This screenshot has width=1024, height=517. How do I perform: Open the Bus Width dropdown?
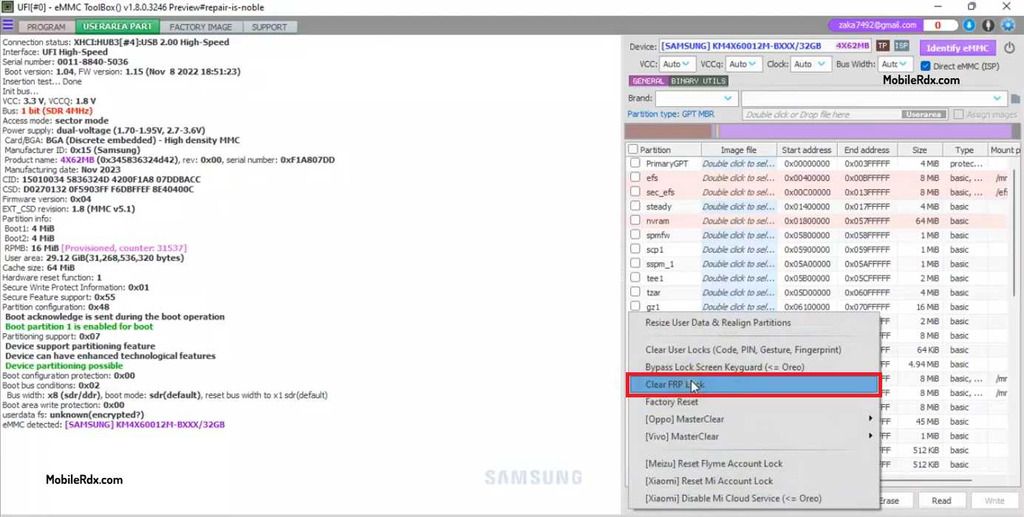tap(895, 64)
